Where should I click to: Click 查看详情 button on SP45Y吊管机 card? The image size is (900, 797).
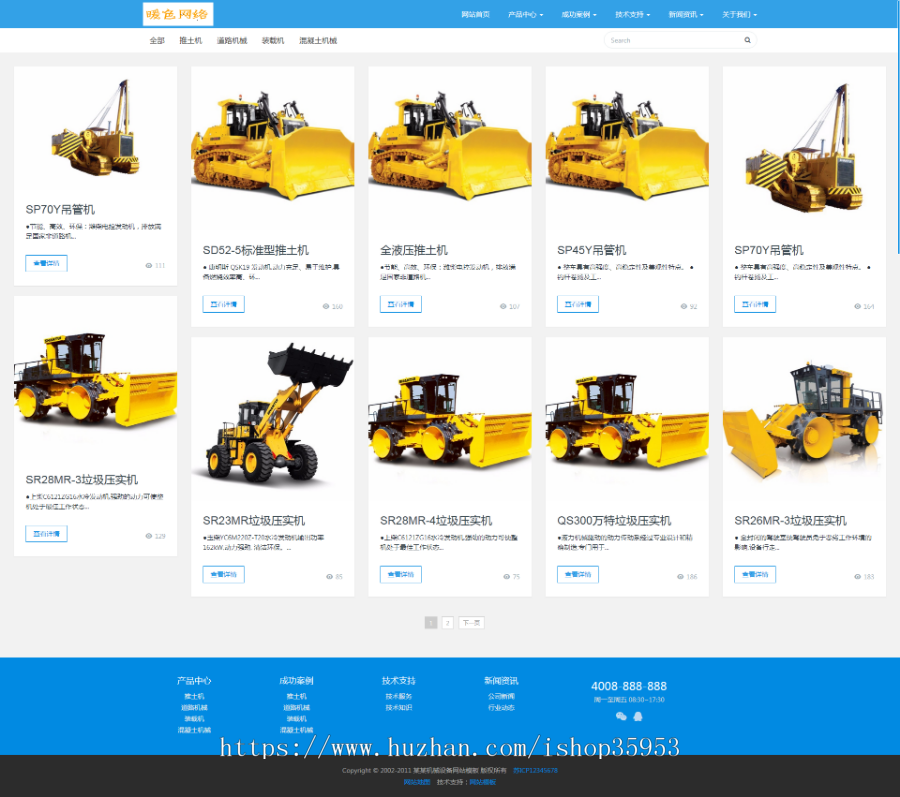578,304
